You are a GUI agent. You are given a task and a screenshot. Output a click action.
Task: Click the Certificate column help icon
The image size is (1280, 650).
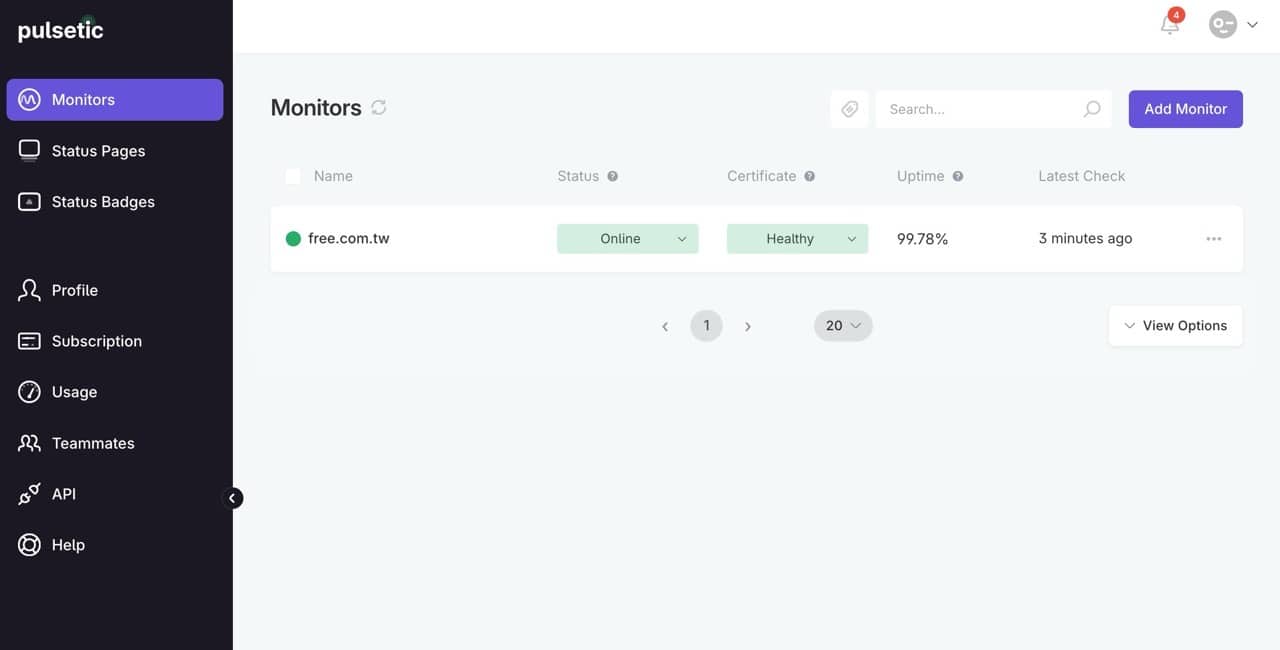810,176
